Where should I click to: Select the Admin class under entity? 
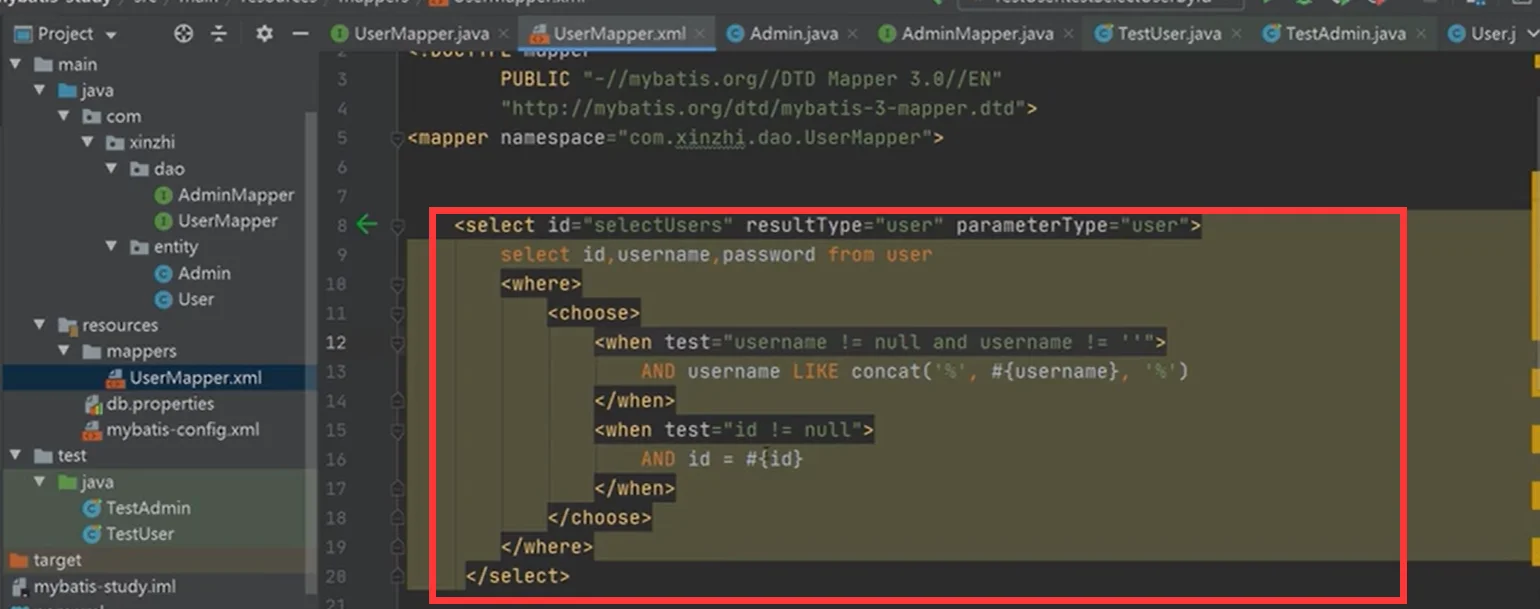tap(204, 273)
